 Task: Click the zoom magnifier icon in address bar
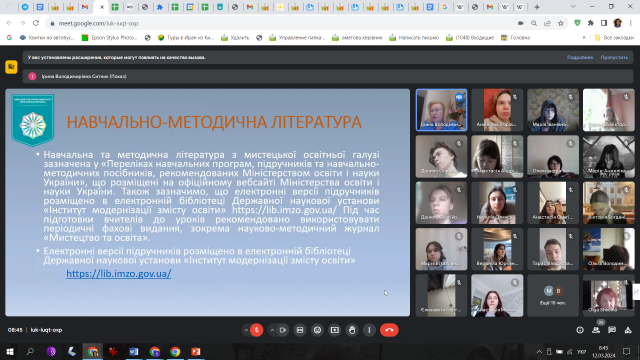[534, 23]
